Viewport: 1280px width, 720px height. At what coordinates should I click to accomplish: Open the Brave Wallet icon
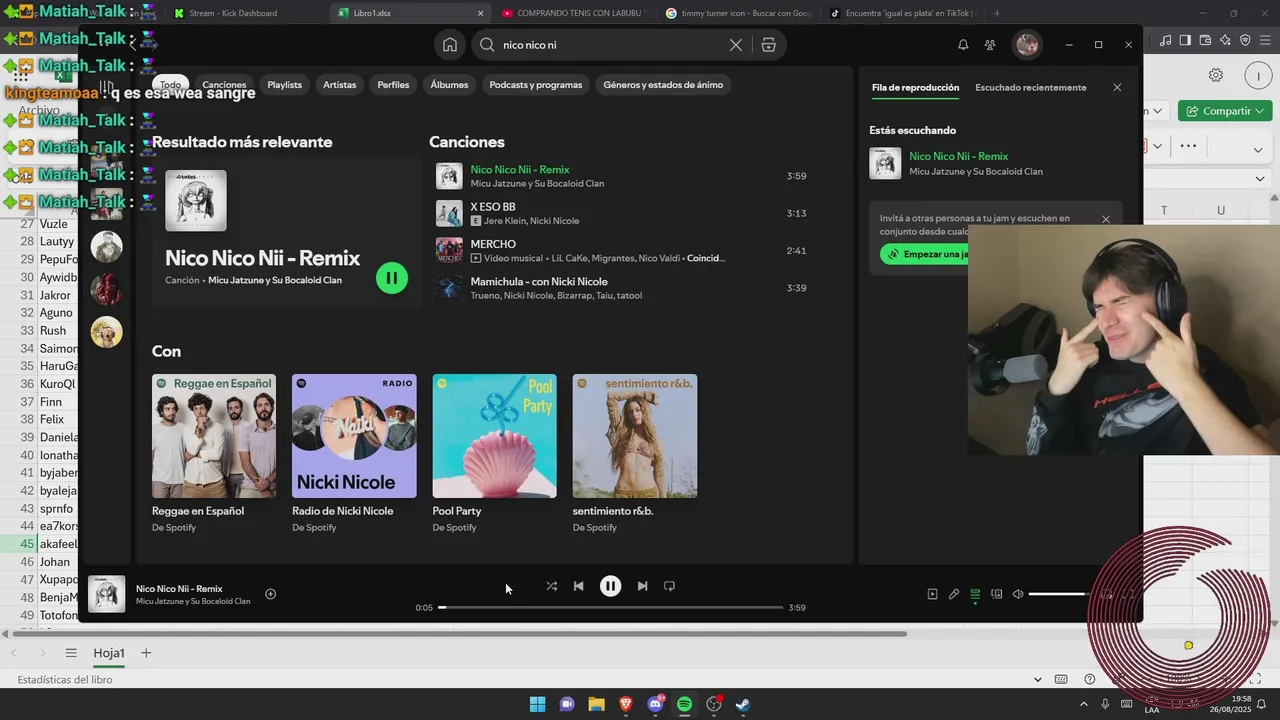(x=1205, y=40)
